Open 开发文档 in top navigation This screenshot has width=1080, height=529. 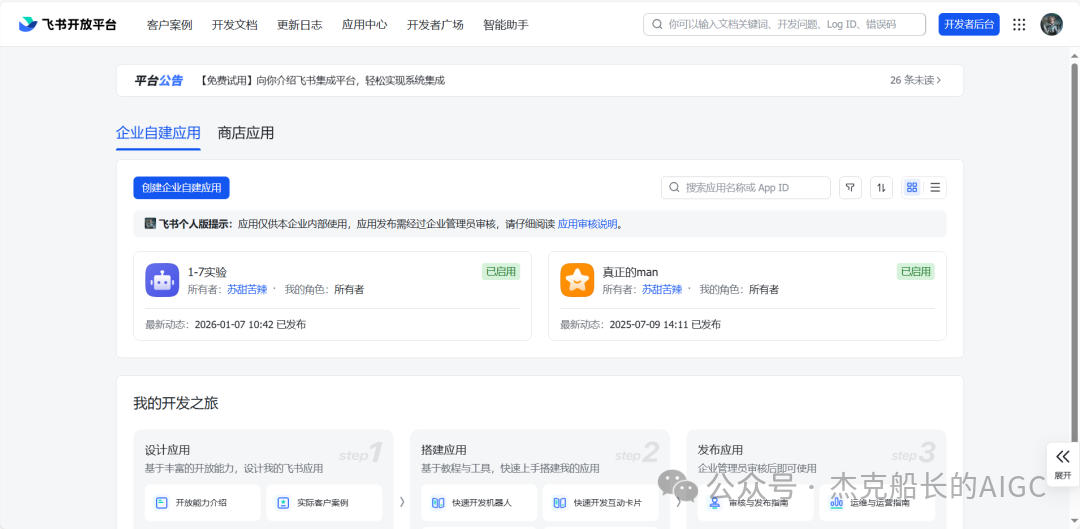[x=235, y=24]
